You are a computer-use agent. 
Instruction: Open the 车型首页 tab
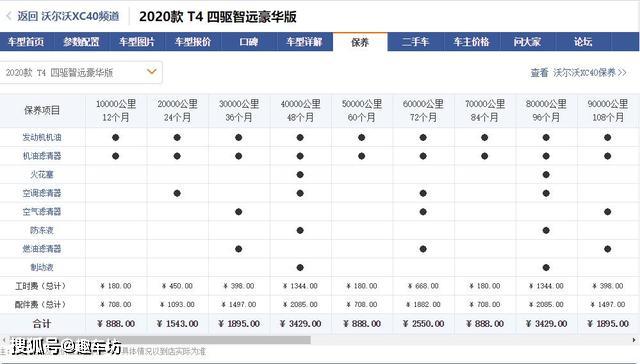[x=26, y=42]
